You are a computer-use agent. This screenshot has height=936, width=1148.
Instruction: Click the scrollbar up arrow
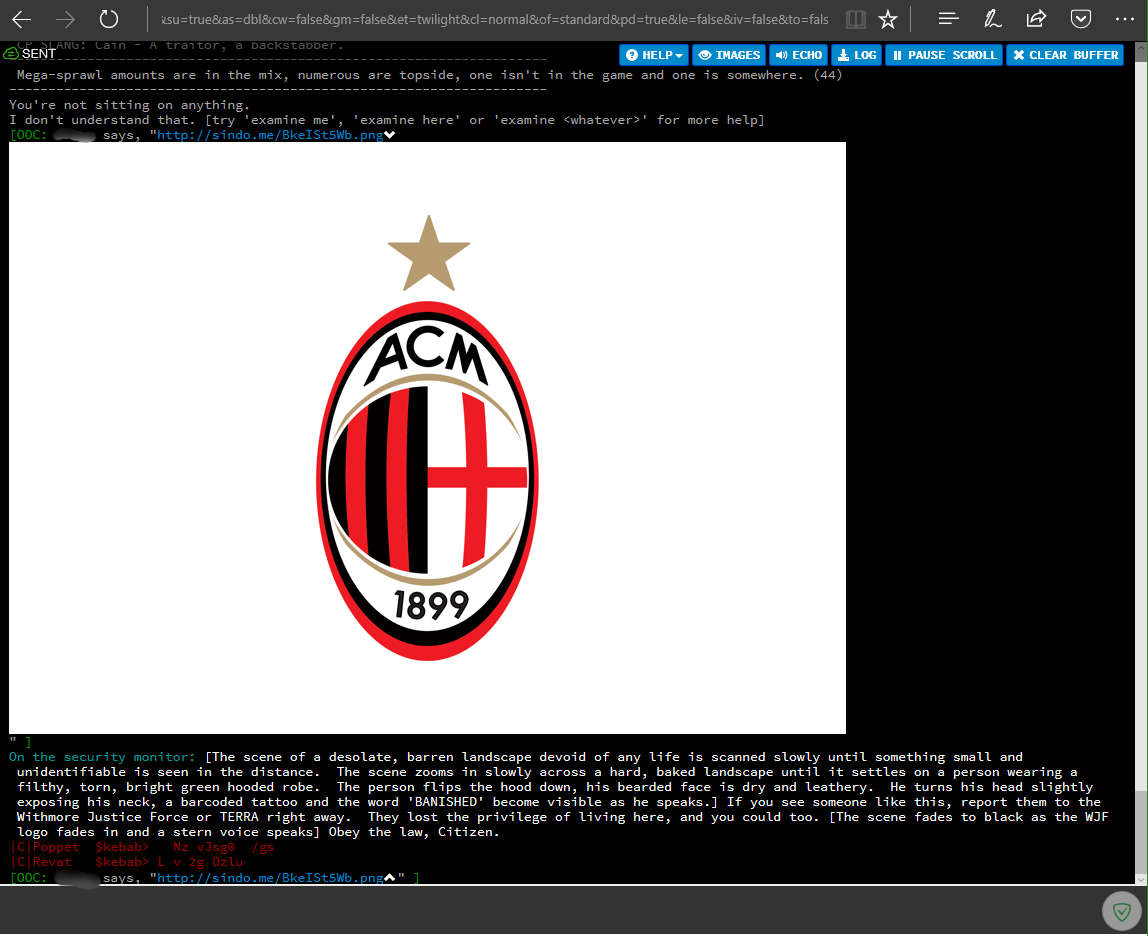(x=1141, y=48)
